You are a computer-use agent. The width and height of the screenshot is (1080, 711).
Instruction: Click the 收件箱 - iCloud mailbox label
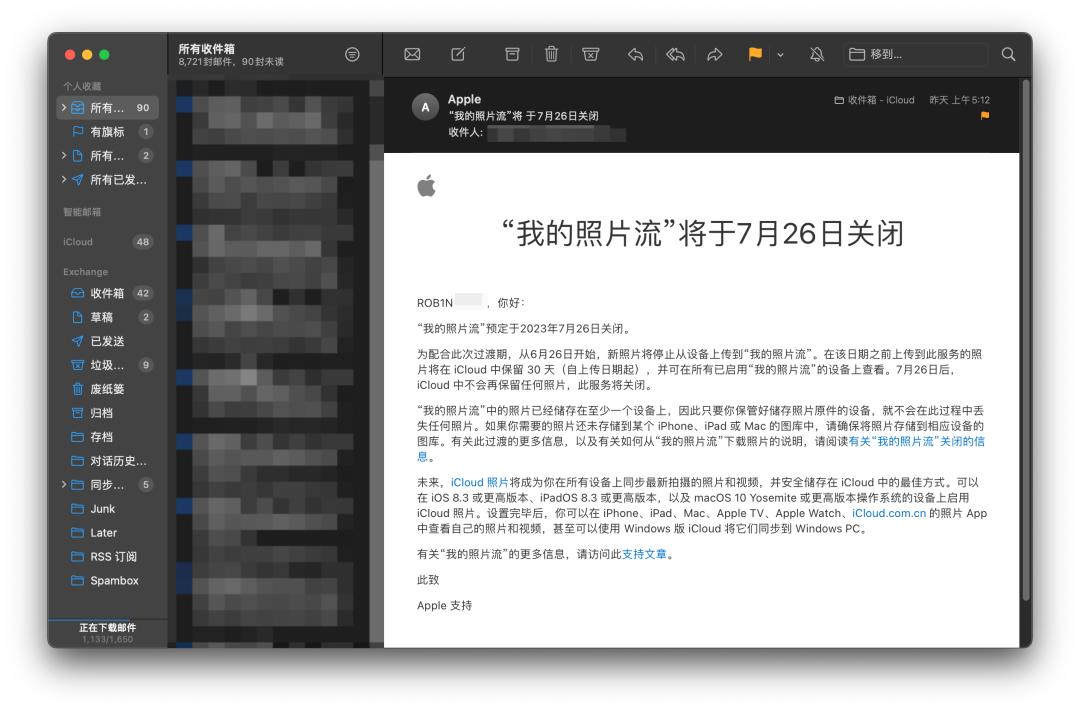click(x=874, y=100)
